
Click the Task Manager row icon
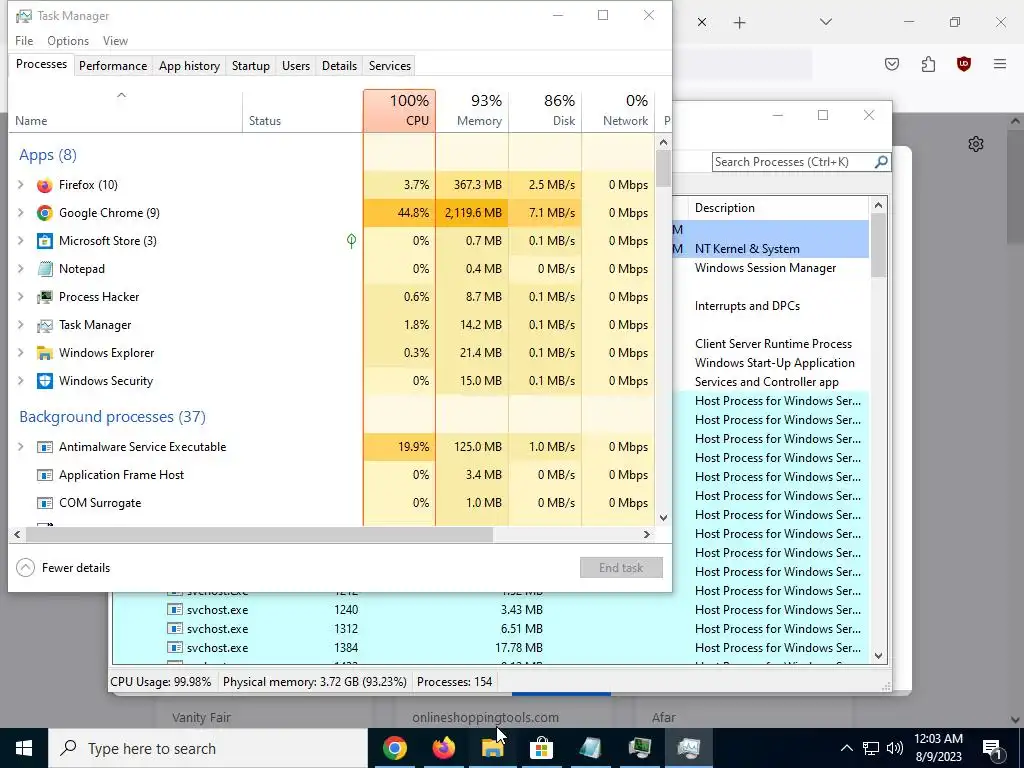click(44, 325)
